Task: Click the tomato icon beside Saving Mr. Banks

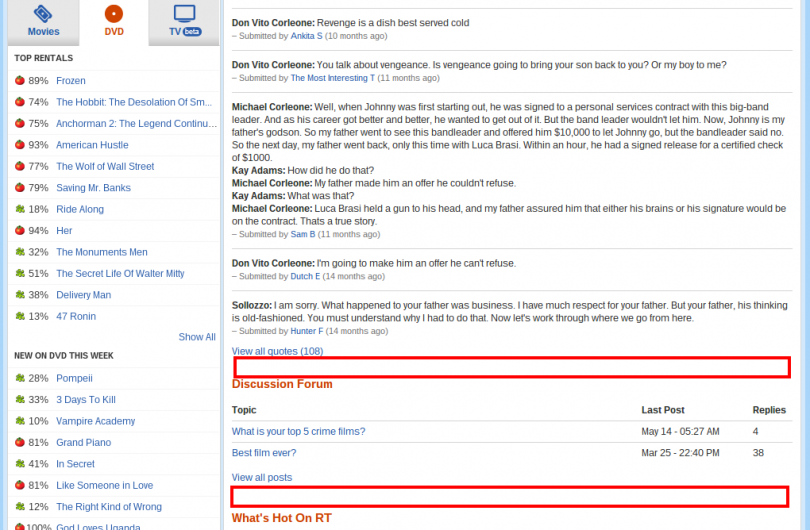Action: (20, 188)
